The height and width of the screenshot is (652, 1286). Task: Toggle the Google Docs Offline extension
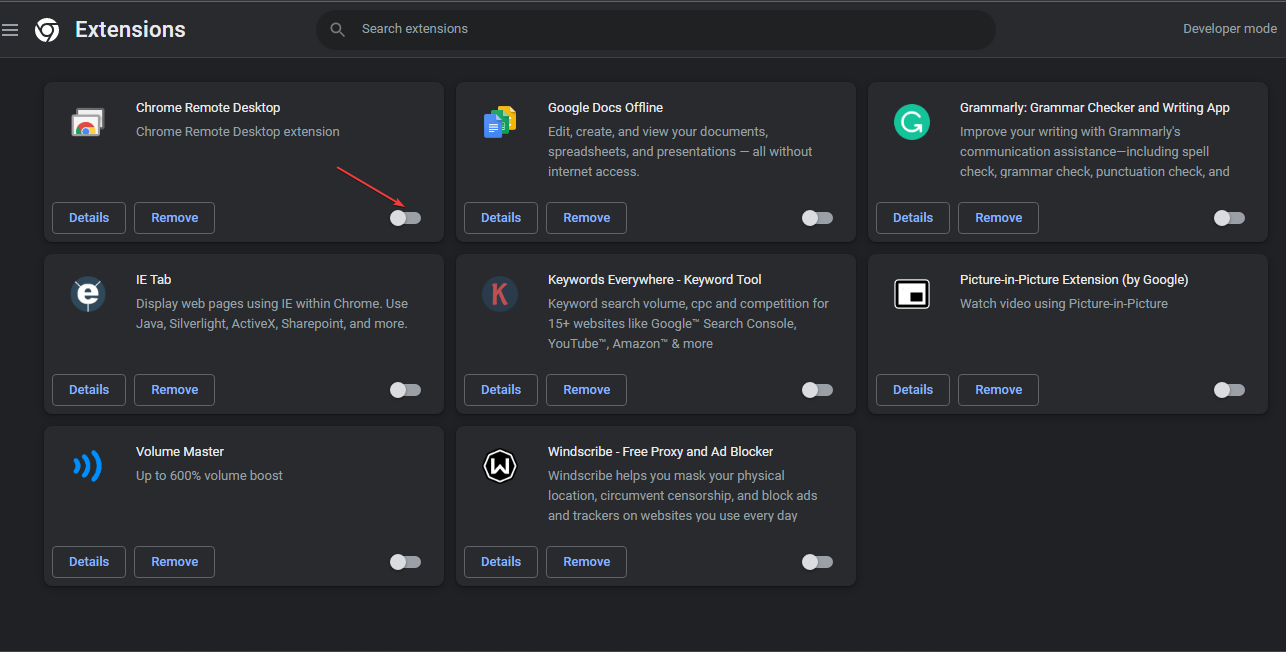[817, 218]
